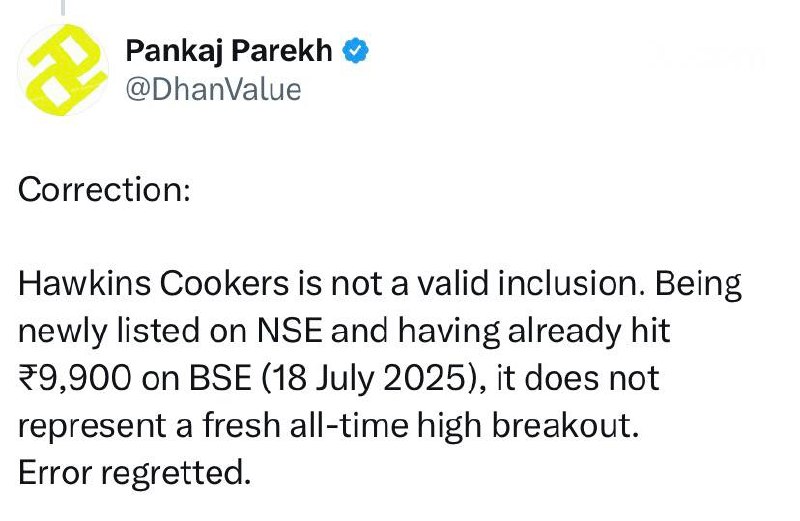Click the thread connector line above avatar
This screenshot has height=521, width=800.
[63, 8]
